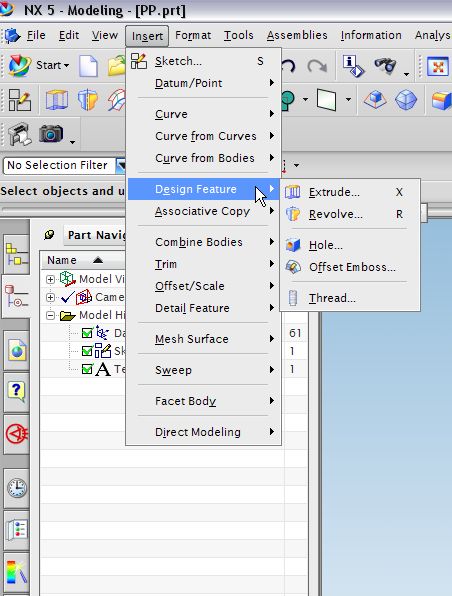
Task: Open the Assemblies menu
Action: 297,35
